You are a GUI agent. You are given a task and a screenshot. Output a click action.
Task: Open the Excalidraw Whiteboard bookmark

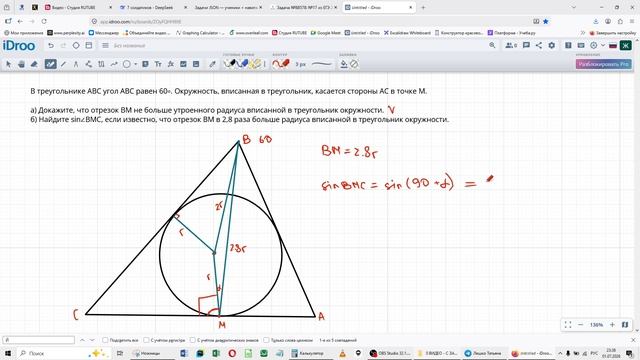407,33
